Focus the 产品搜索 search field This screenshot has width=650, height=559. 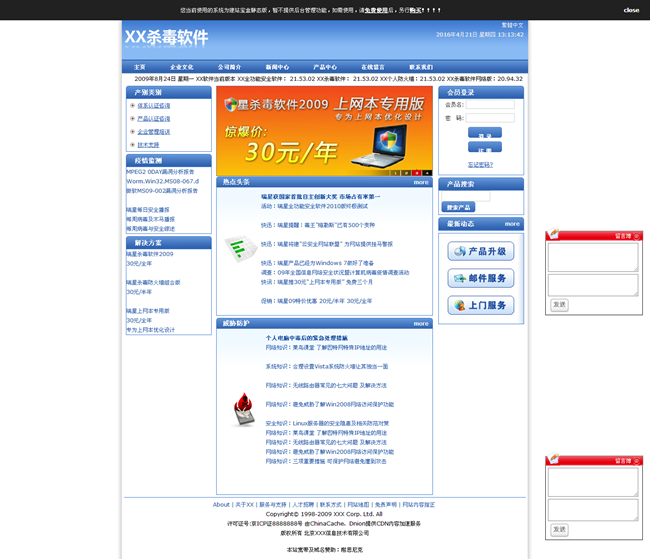click(x=466, y=196)
